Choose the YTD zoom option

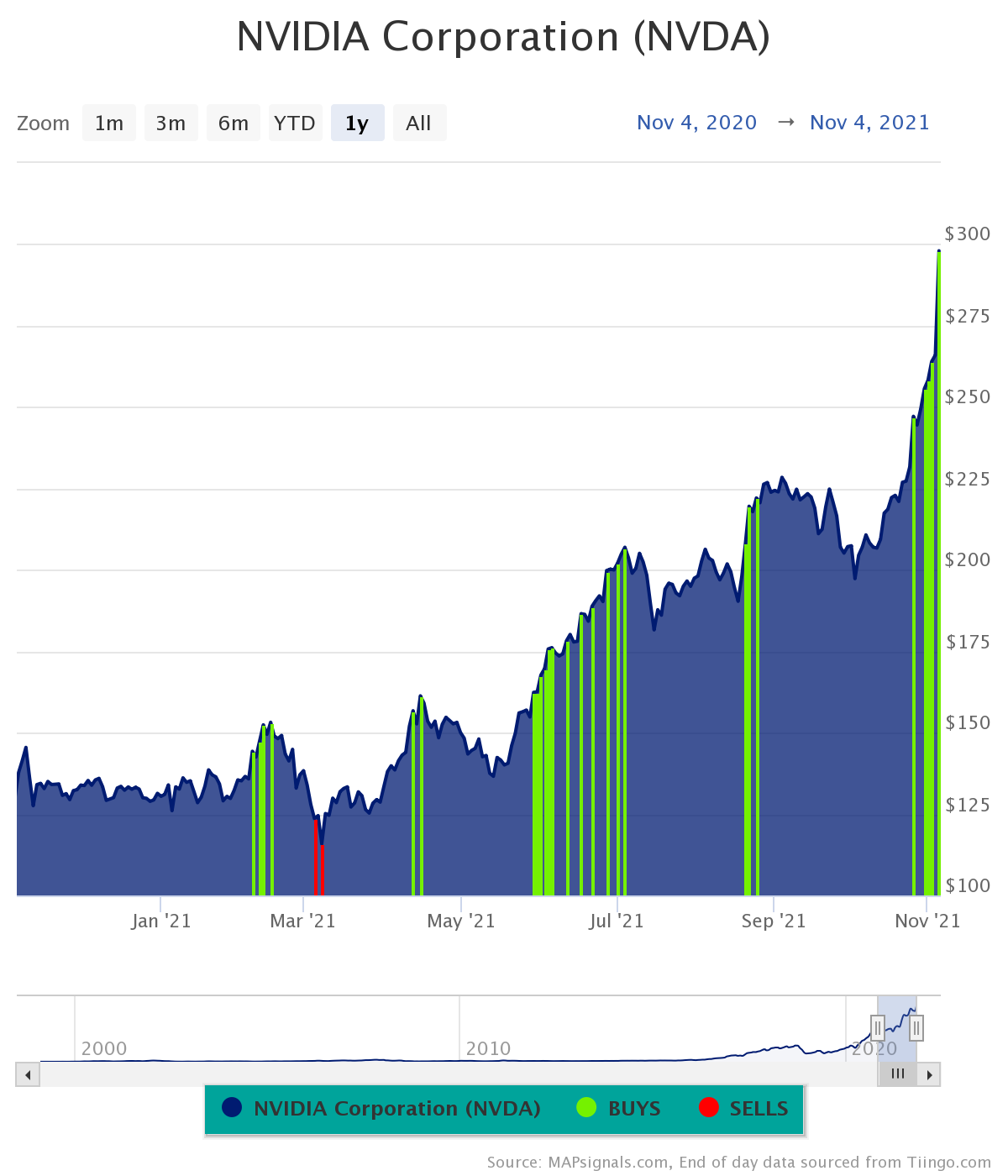point(295,123)
